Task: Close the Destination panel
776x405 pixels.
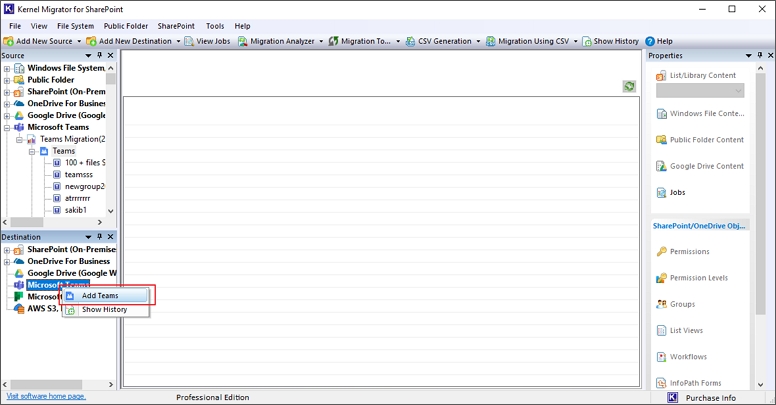Action: (110, 237)
